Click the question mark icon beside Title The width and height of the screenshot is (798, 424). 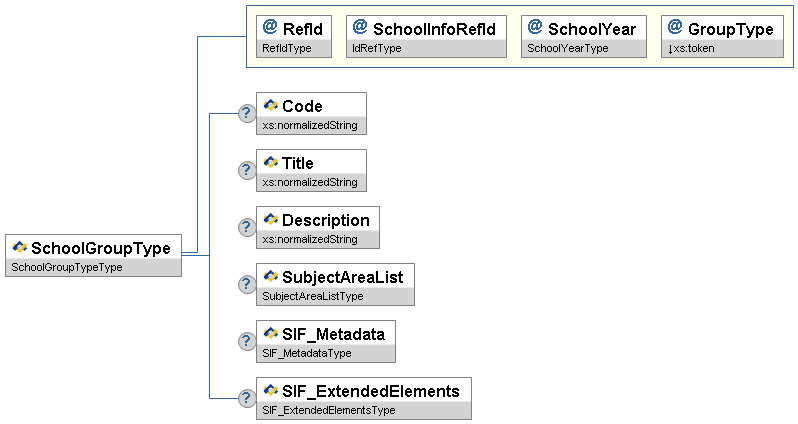pos(247,170)
